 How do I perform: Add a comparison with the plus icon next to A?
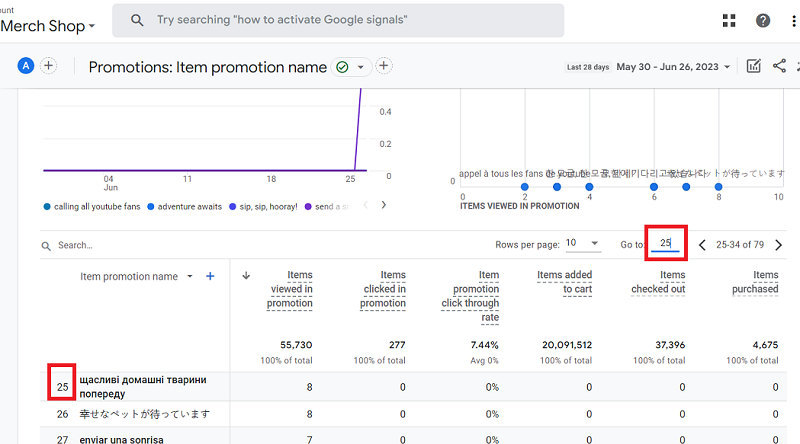(48, 66)
